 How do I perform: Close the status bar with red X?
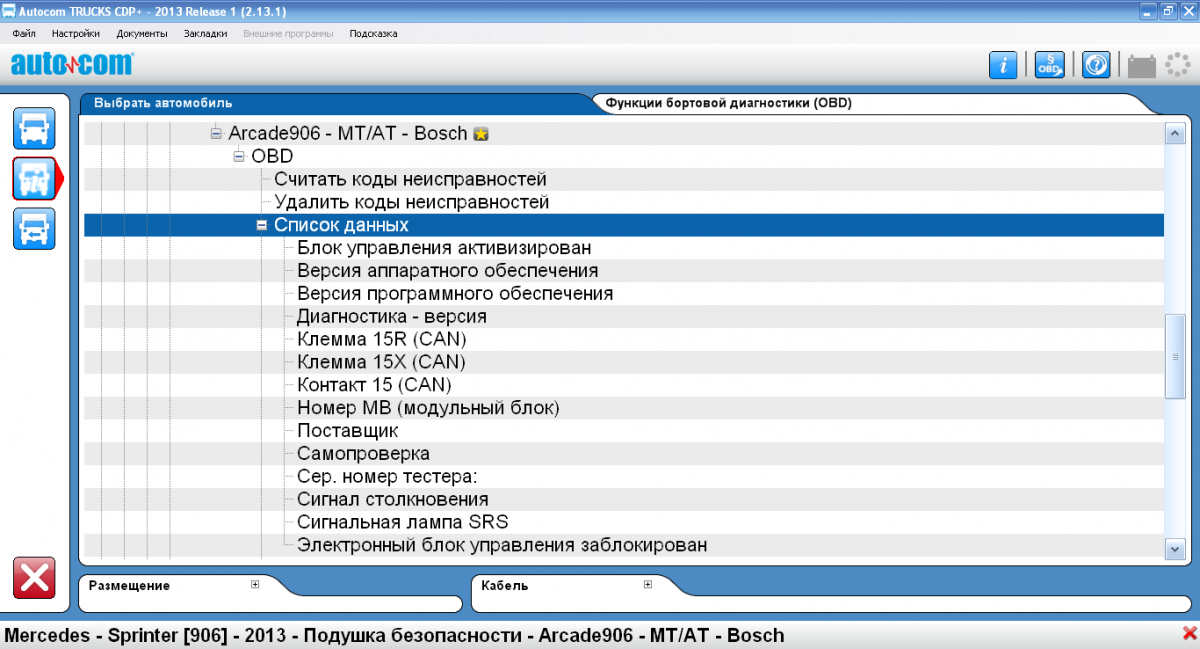coord(1189,633)
